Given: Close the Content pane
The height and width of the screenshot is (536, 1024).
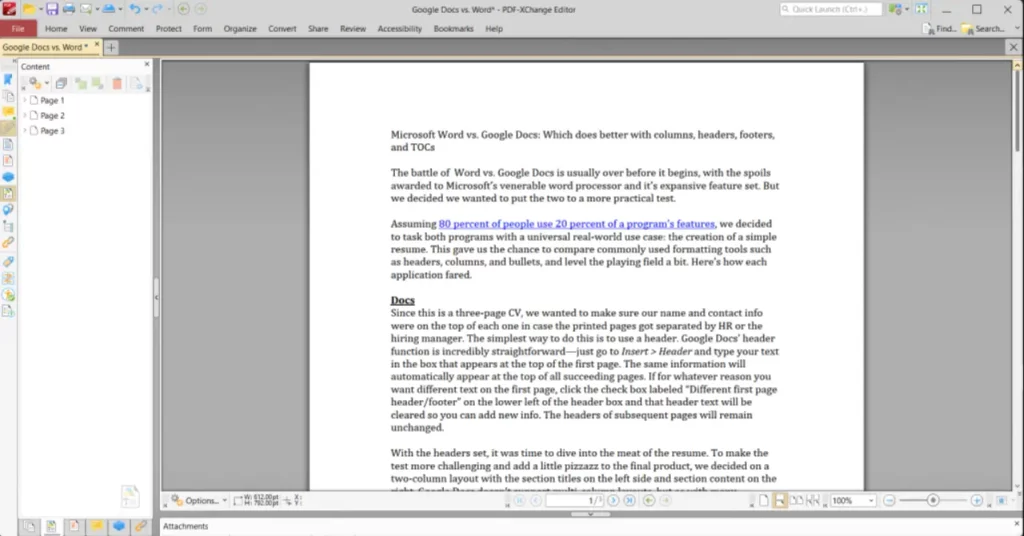Looking at the screenshot, I should 146,64.
